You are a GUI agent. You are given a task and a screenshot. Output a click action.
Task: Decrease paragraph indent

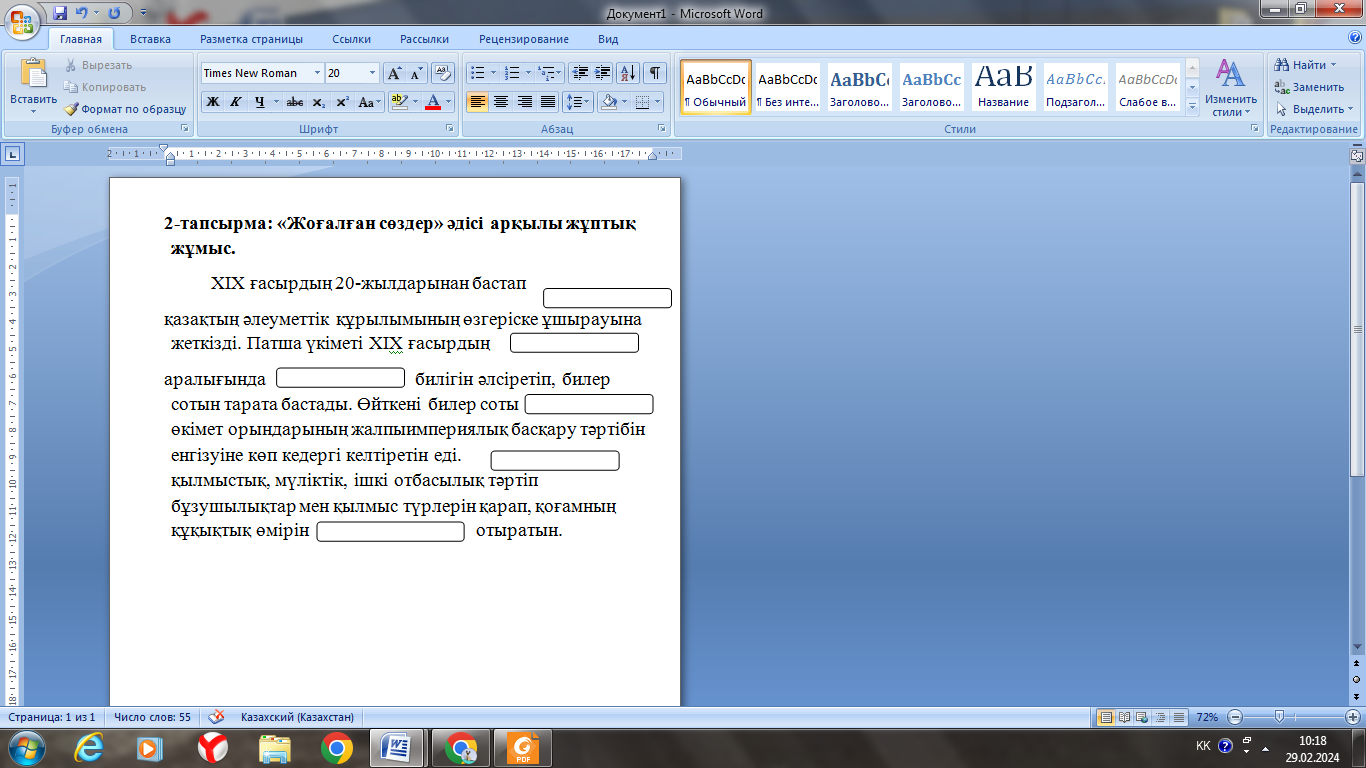(x=579, y=73)
